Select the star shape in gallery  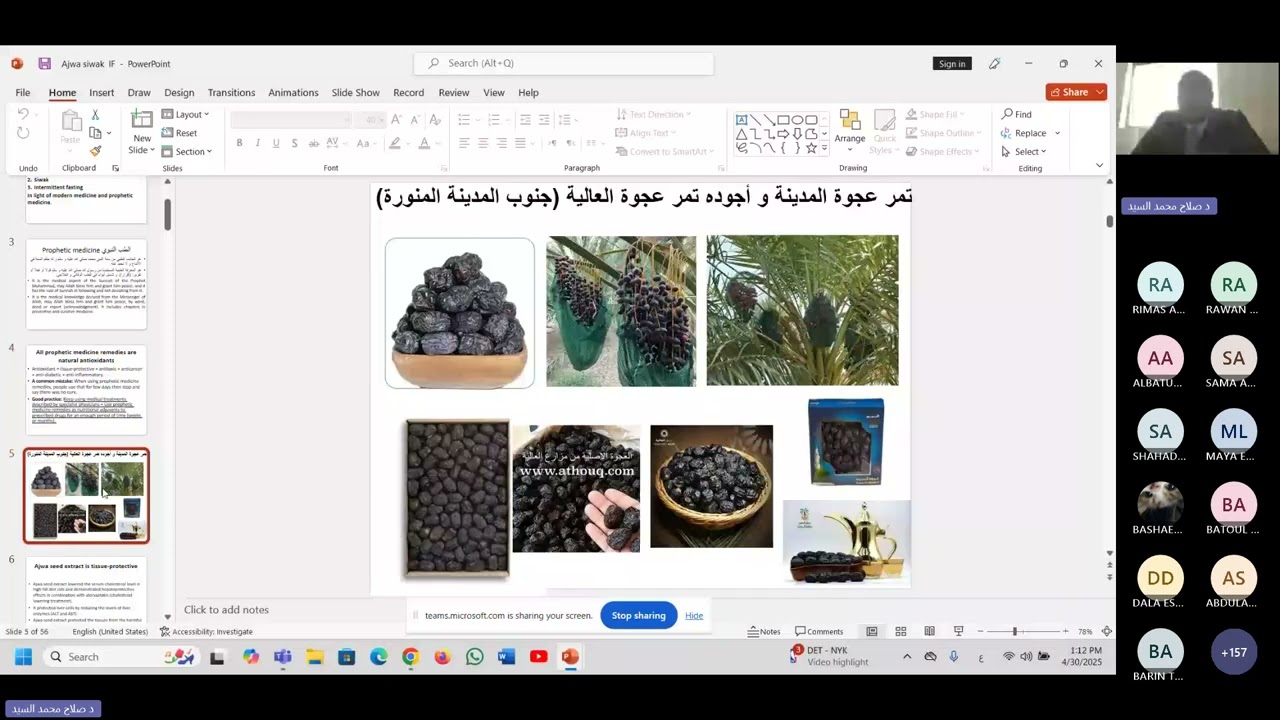811,148
